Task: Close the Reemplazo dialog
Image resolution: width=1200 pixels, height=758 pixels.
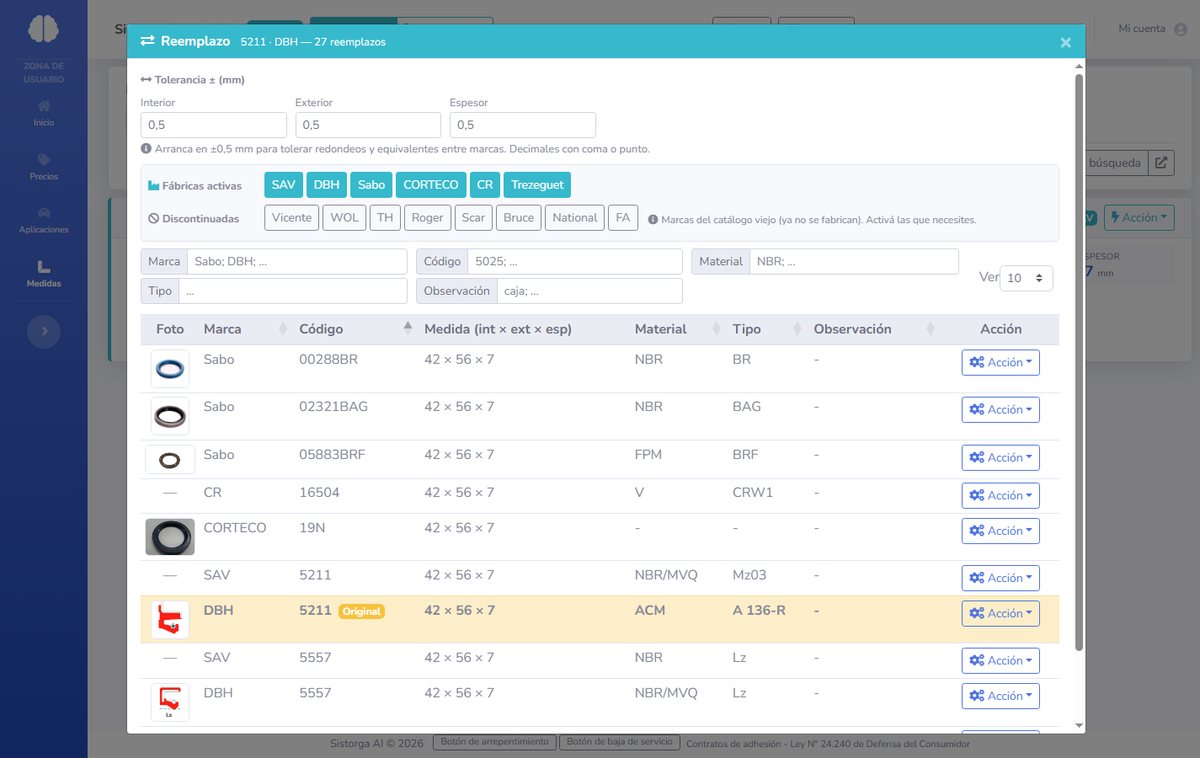Action: (x=1066, y=42)
